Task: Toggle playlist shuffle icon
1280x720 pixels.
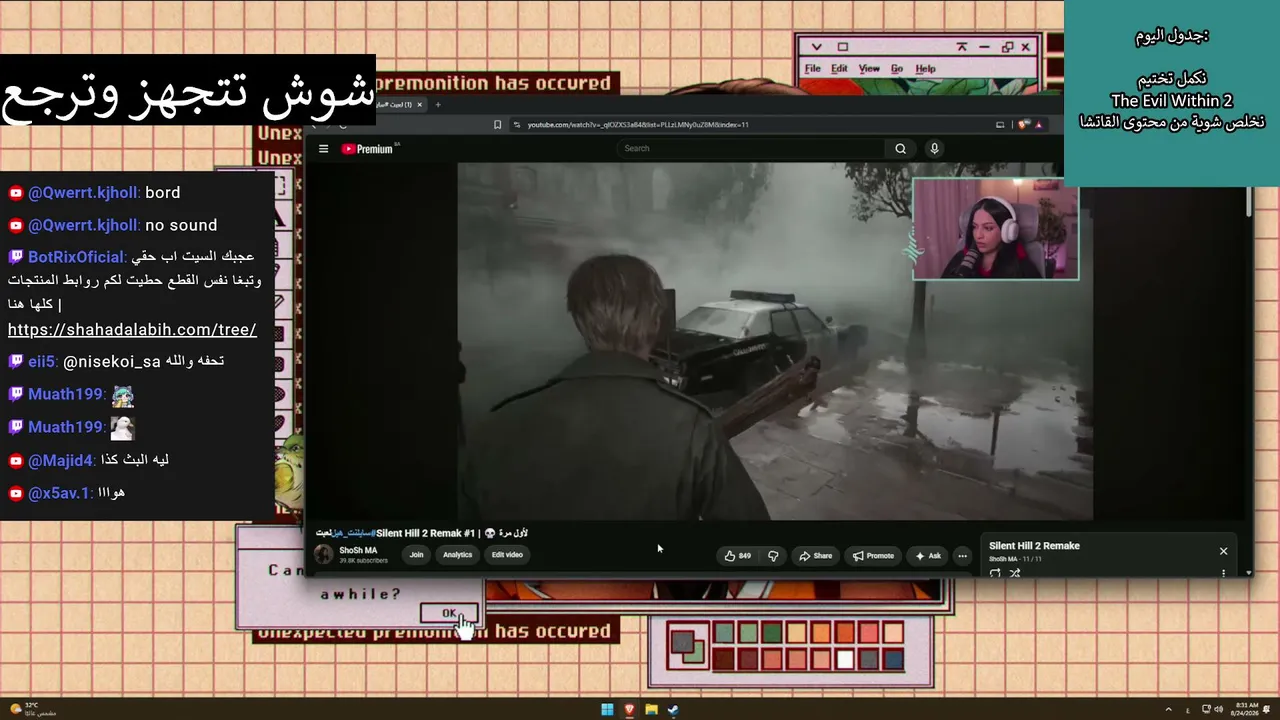Action: (x=1015, y=573)
